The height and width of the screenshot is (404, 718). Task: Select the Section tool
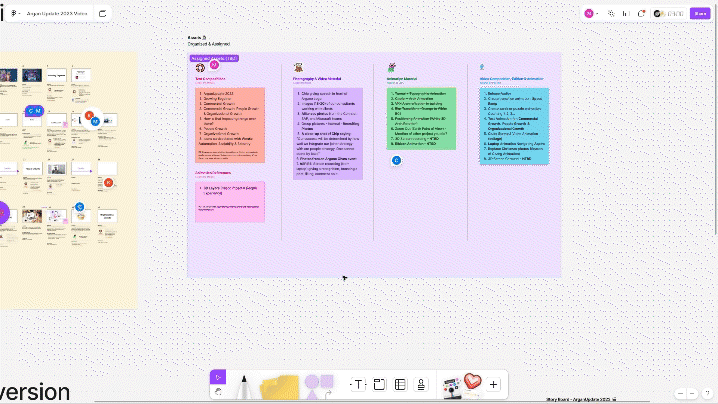pyautogui.click(x=380, y=384)
